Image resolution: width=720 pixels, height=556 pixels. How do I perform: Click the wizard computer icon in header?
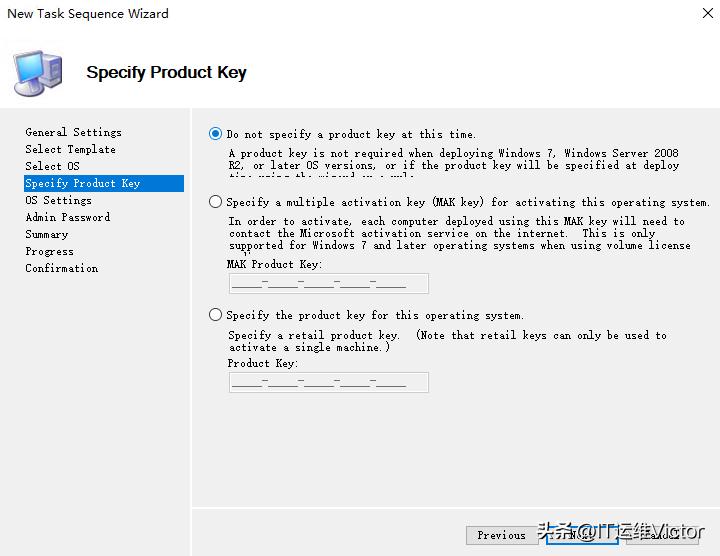coord(37,72)
